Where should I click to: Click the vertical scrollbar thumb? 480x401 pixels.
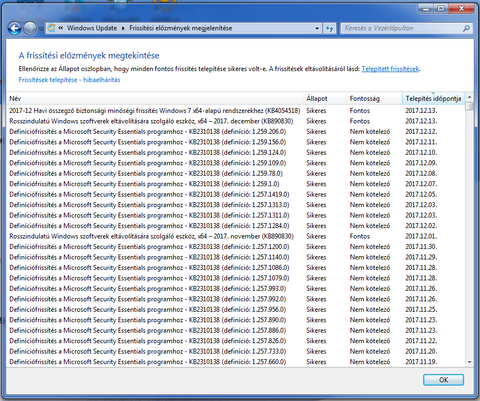pos(469,106)
